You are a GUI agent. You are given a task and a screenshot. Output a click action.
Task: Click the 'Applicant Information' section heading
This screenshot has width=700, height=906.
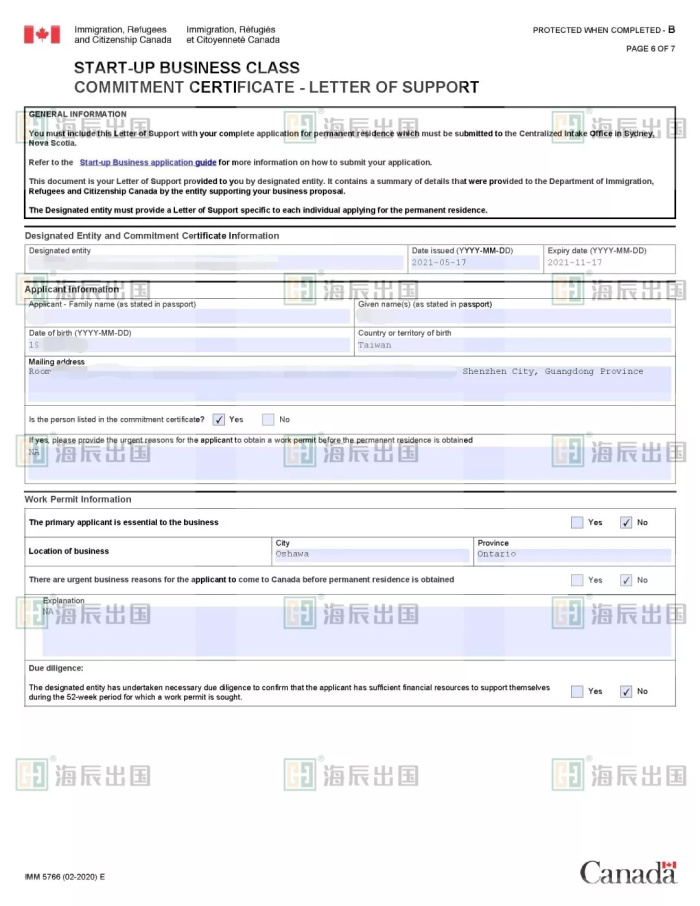72,289
